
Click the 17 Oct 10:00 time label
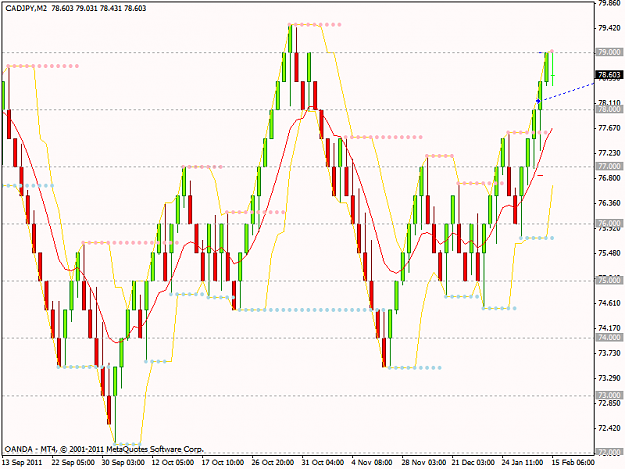(223, 462)
